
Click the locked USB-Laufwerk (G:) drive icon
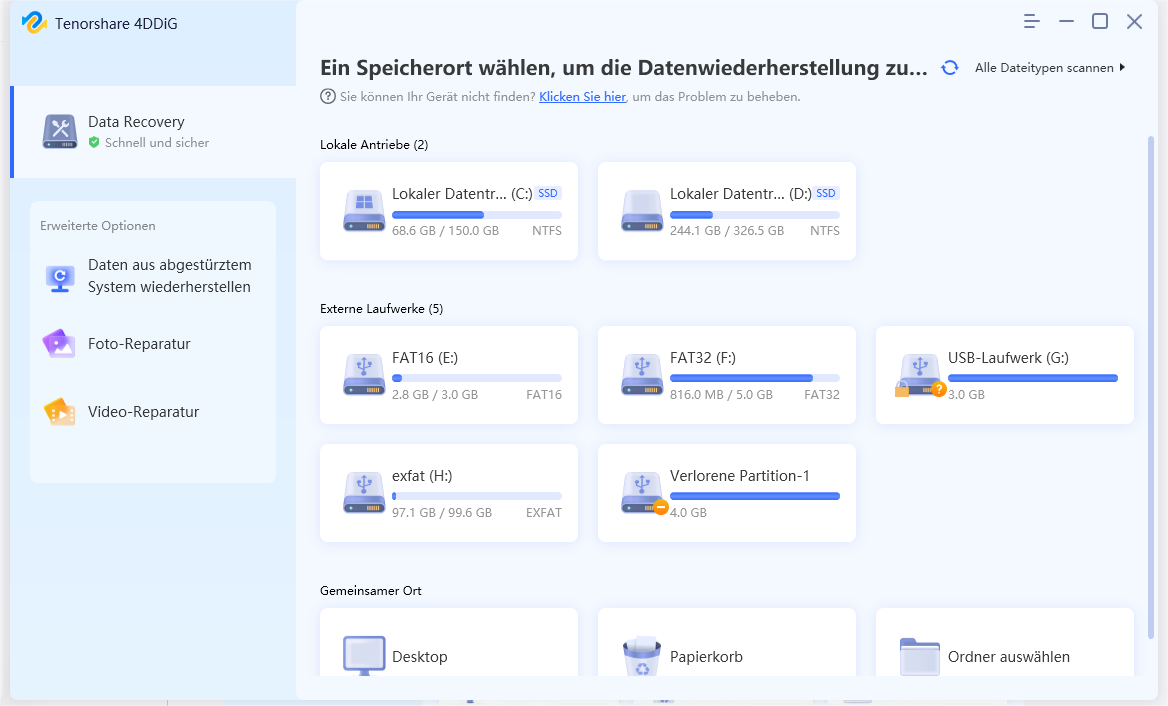(x=920, y=375)
